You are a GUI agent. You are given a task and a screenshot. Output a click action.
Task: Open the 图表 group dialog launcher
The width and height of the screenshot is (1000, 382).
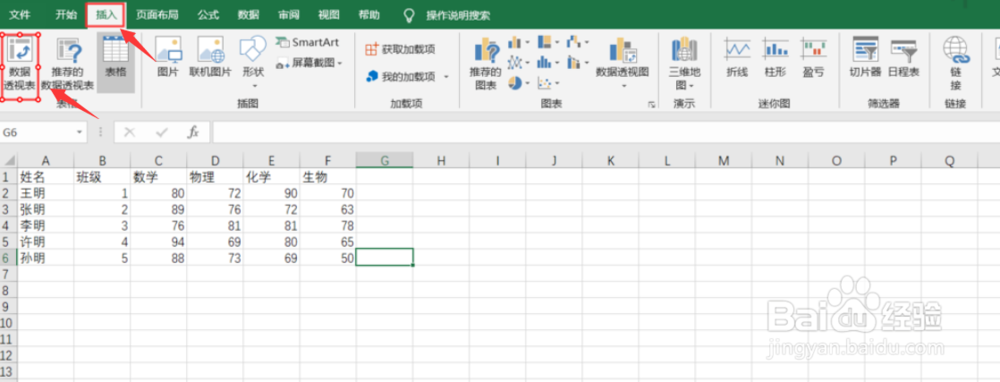coord(652,105)
